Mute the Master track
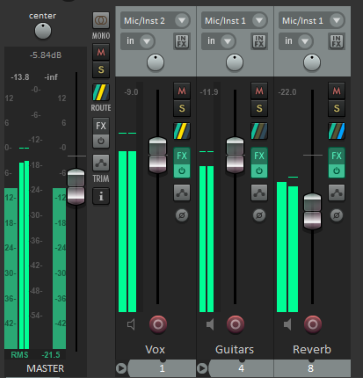363x378 pixels. 101,52
